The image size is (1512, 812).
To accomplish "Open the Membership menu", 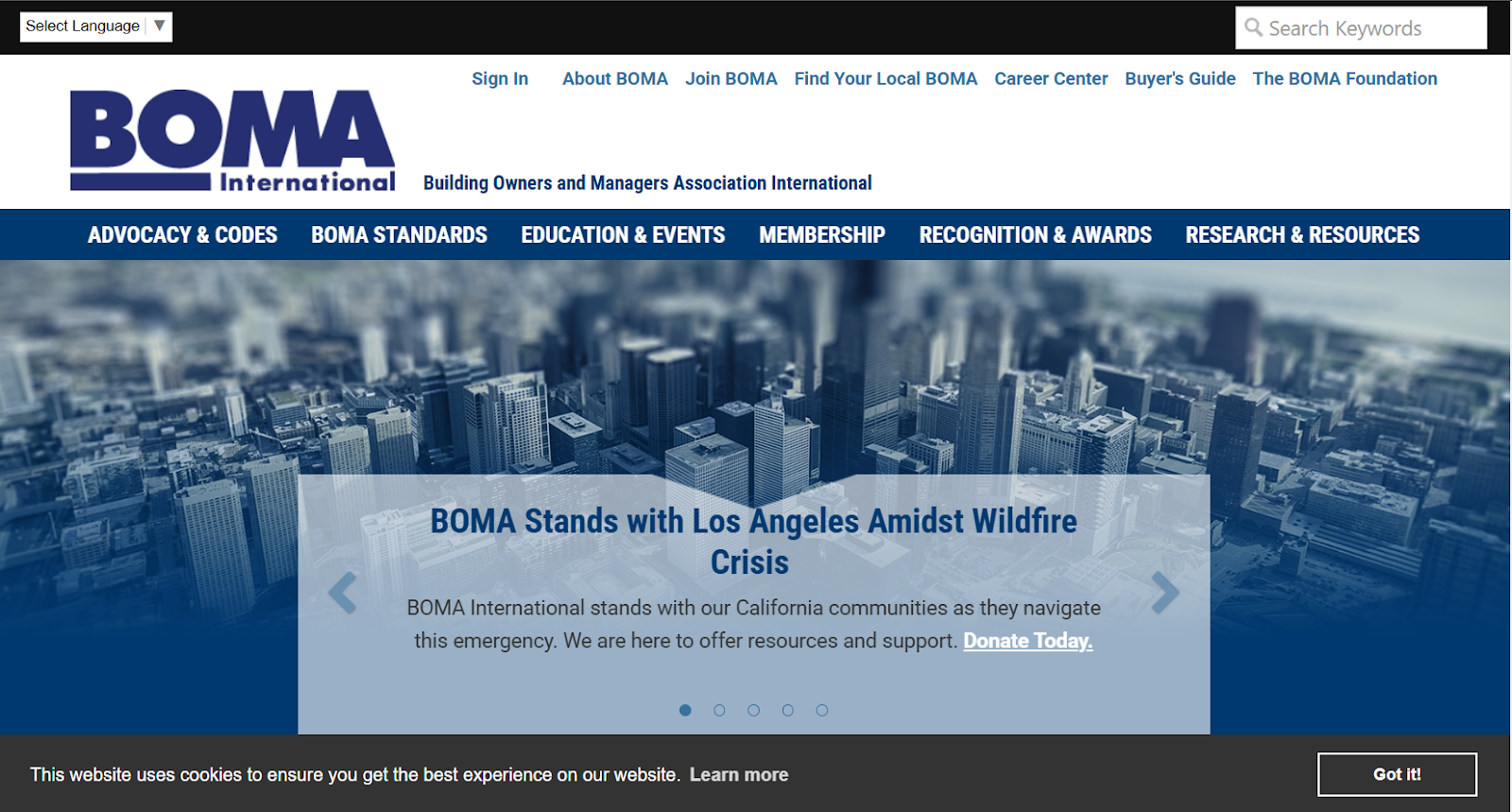I will tap(822, 234).
